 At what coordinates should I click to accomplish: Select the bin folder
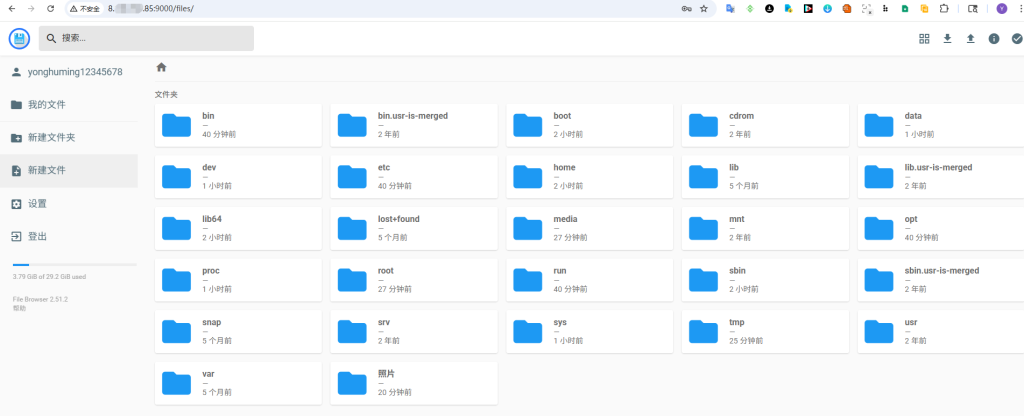(x=238, y=125)
